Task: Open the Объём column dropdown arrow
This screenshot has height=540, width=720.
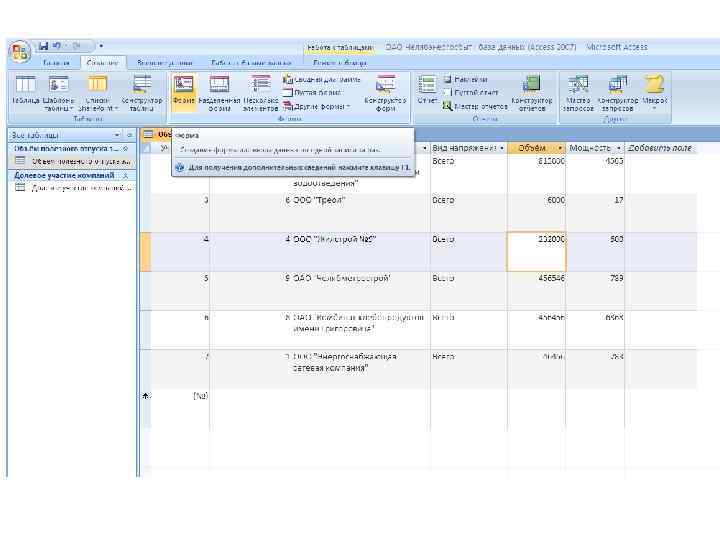Action: coord(560,148)
